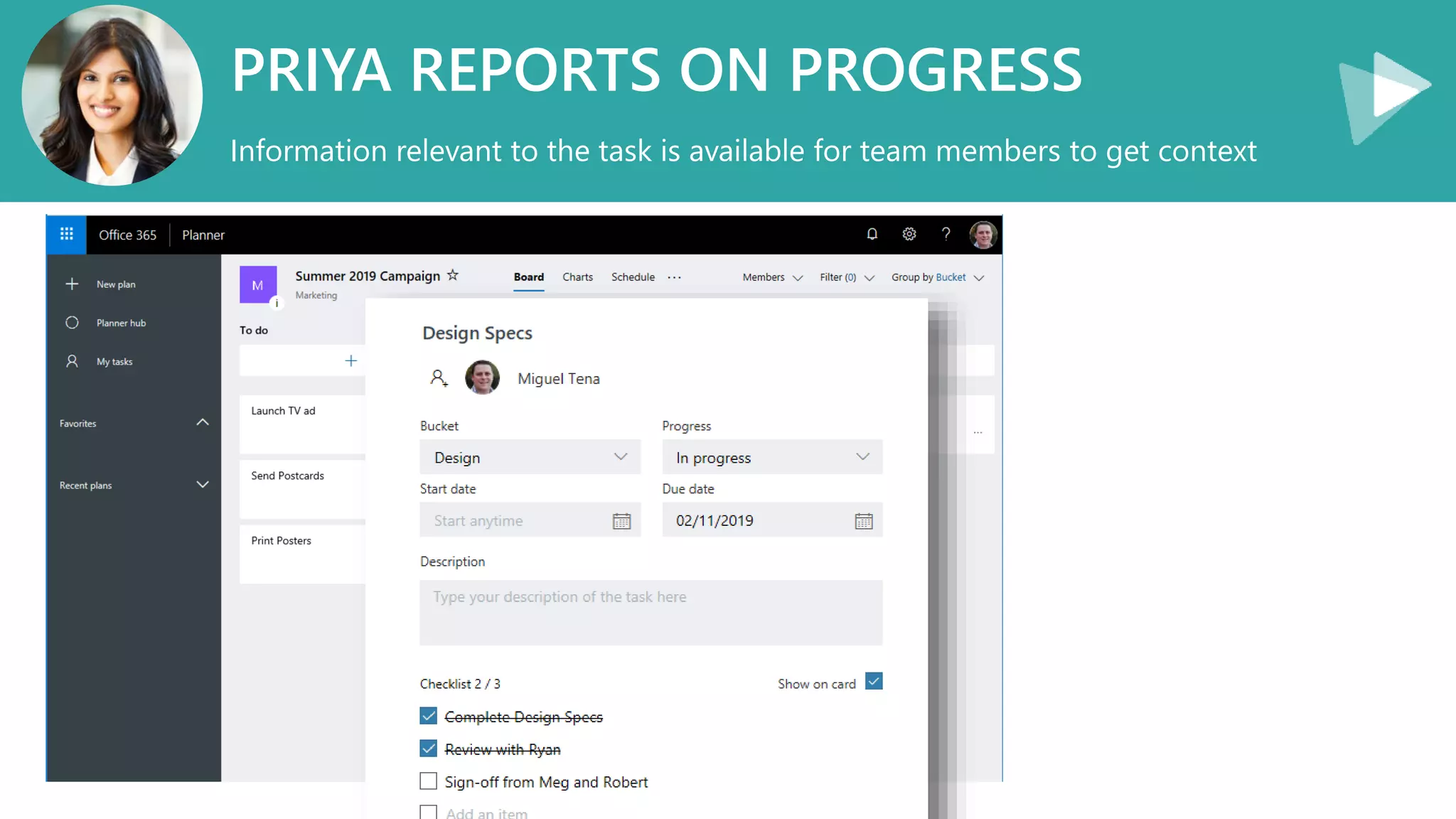Screen dimensions: 1456x819
Task: Open the Launch TV ad task card
Action: click(302, 424)
